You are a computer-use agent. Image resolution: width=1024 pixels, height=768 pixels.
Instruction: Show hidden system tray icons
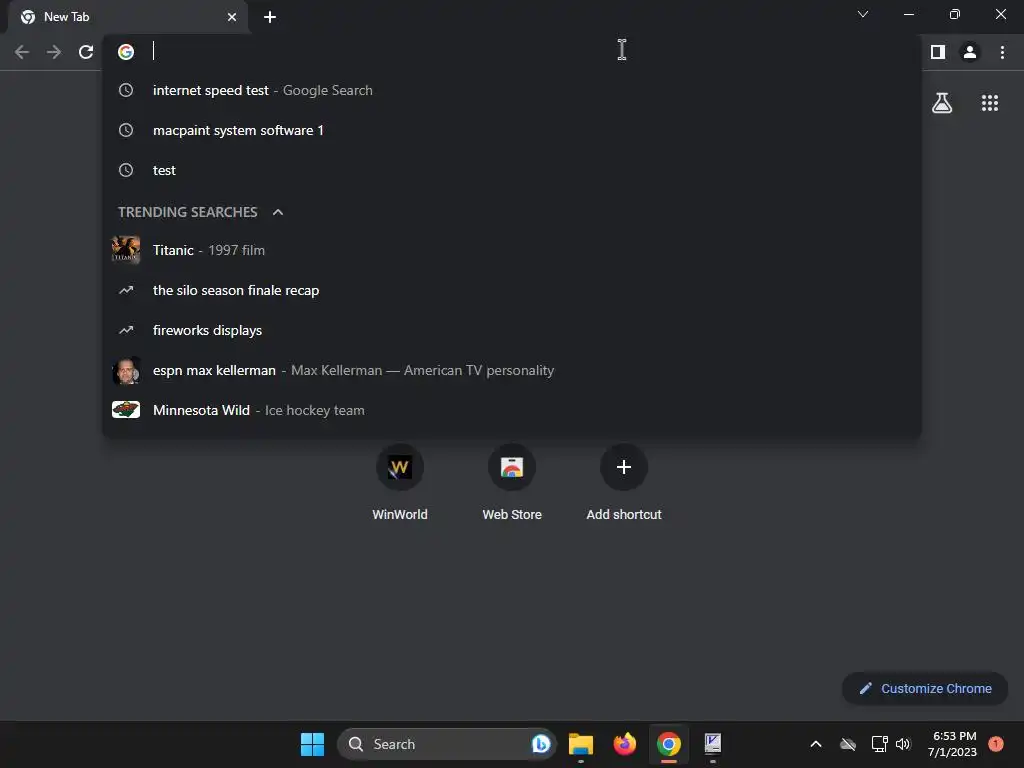[x=816, y=744]
